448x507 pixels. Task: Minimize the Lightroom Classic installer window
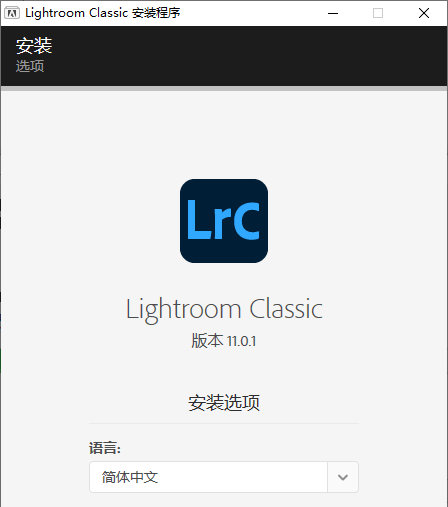[333, 13]
